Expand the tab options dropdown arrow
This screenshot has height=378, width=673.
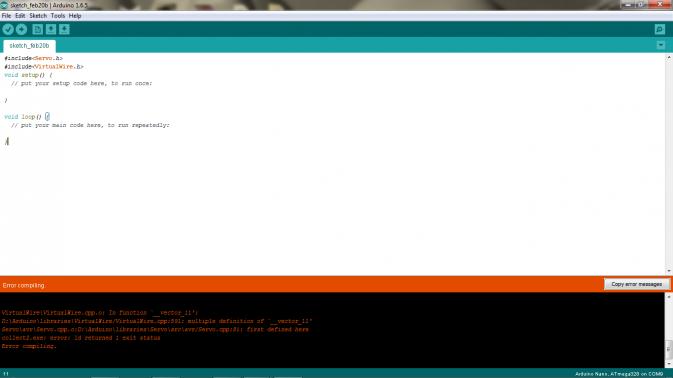click(661, 45)
